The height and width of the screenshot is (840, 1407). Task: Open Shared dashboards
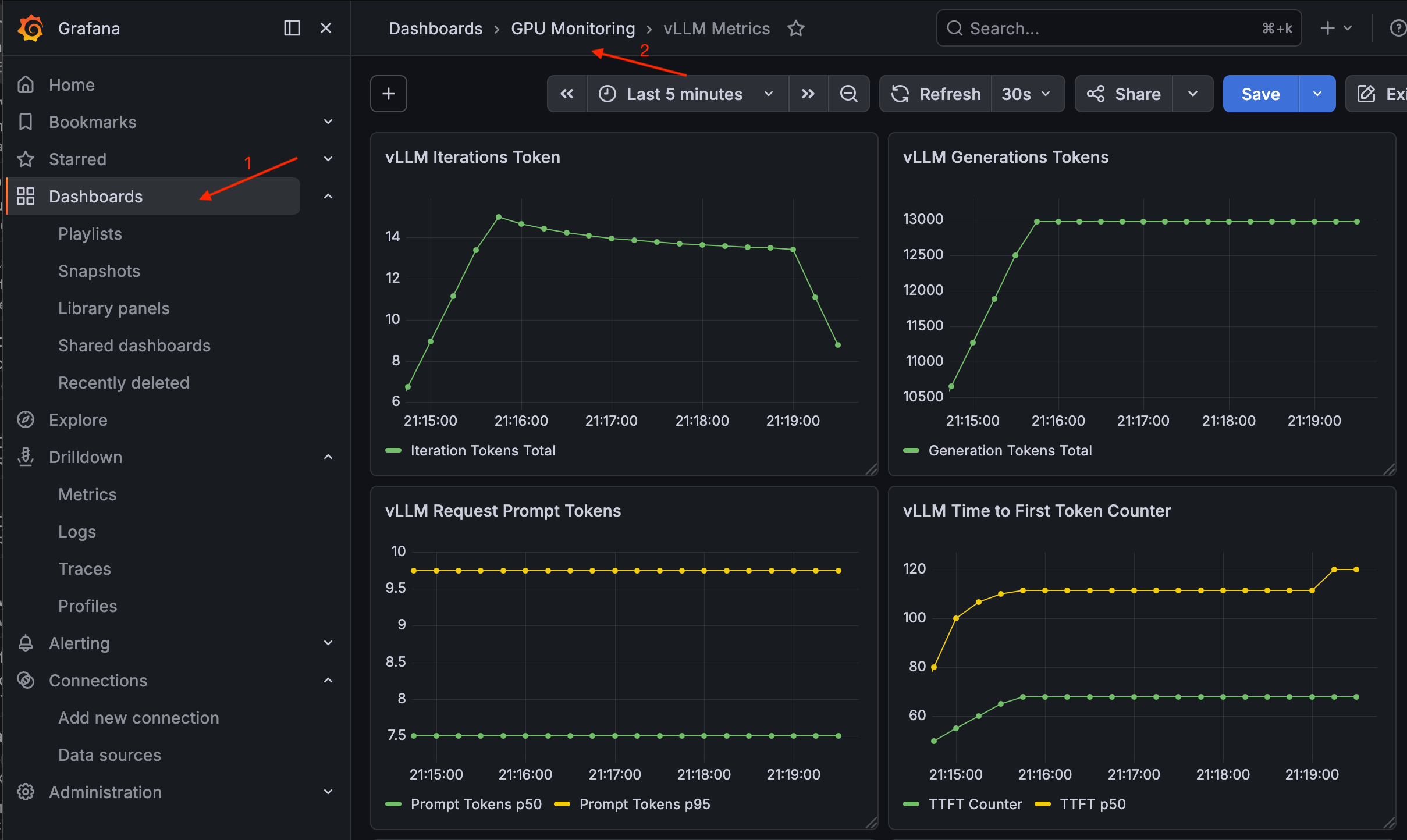coord(134,346)
